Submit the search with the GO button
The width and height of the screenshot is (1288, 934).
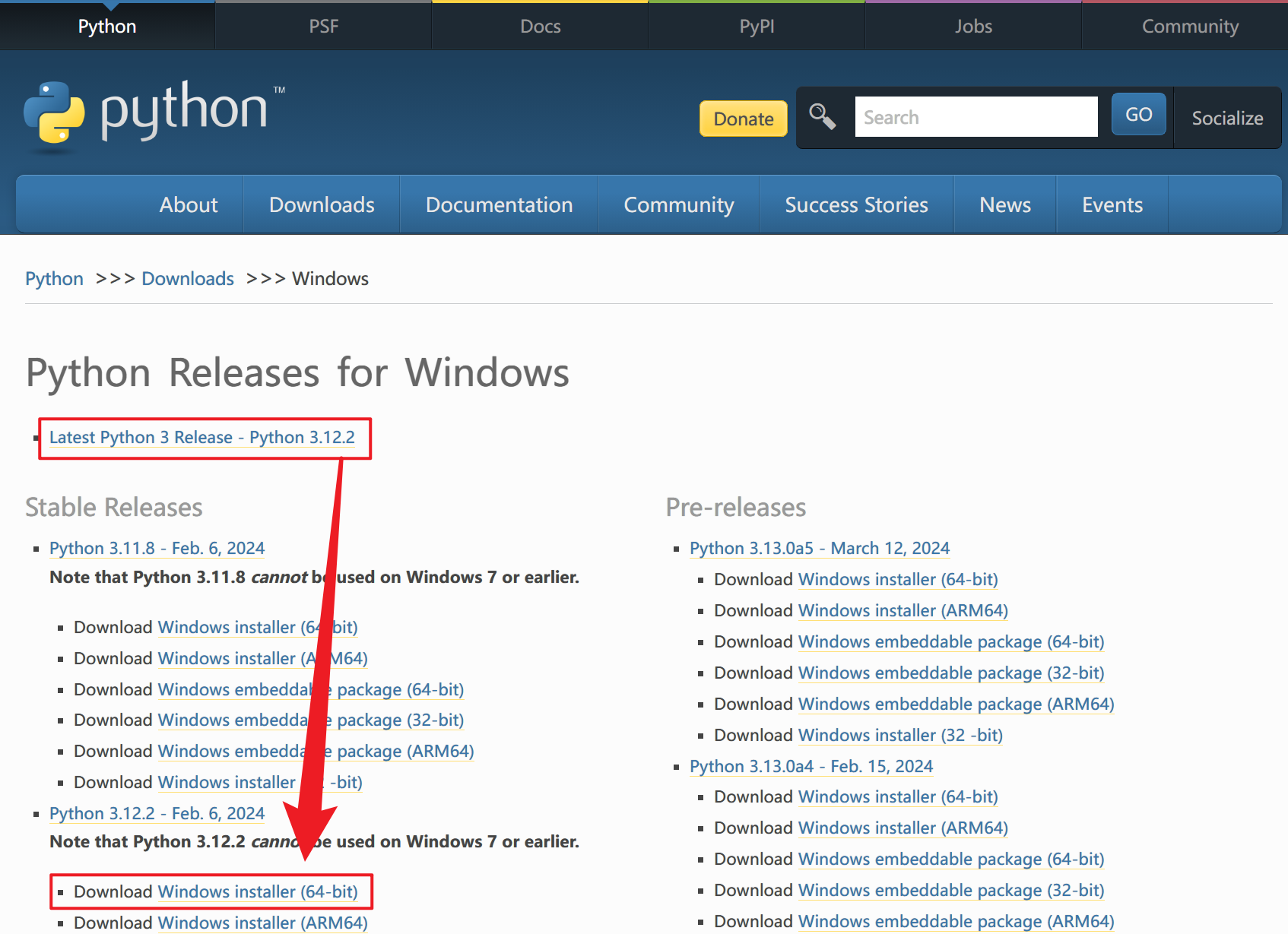(1138, 115)
